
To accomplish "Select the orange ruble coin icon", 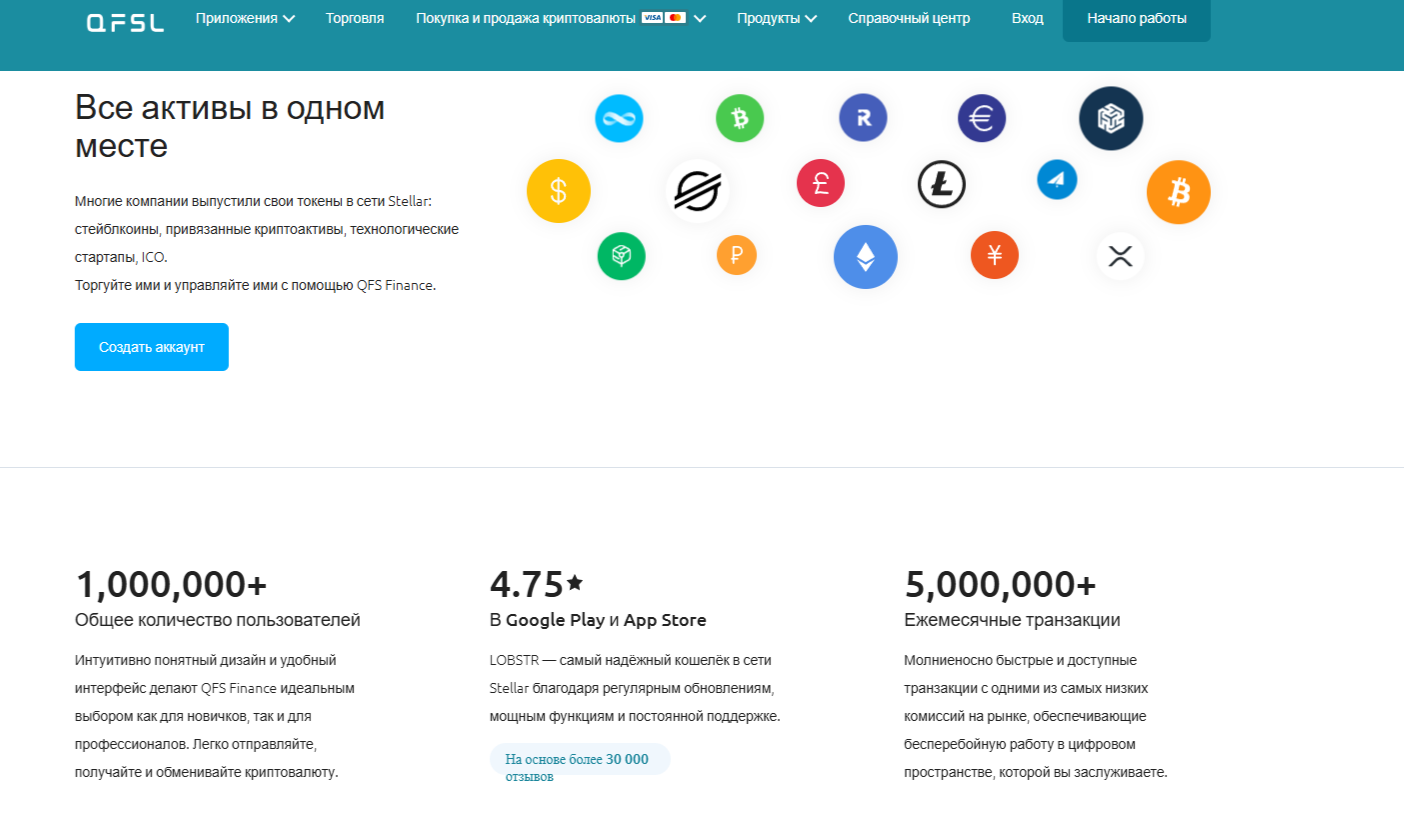I will [x=736, y=255].
